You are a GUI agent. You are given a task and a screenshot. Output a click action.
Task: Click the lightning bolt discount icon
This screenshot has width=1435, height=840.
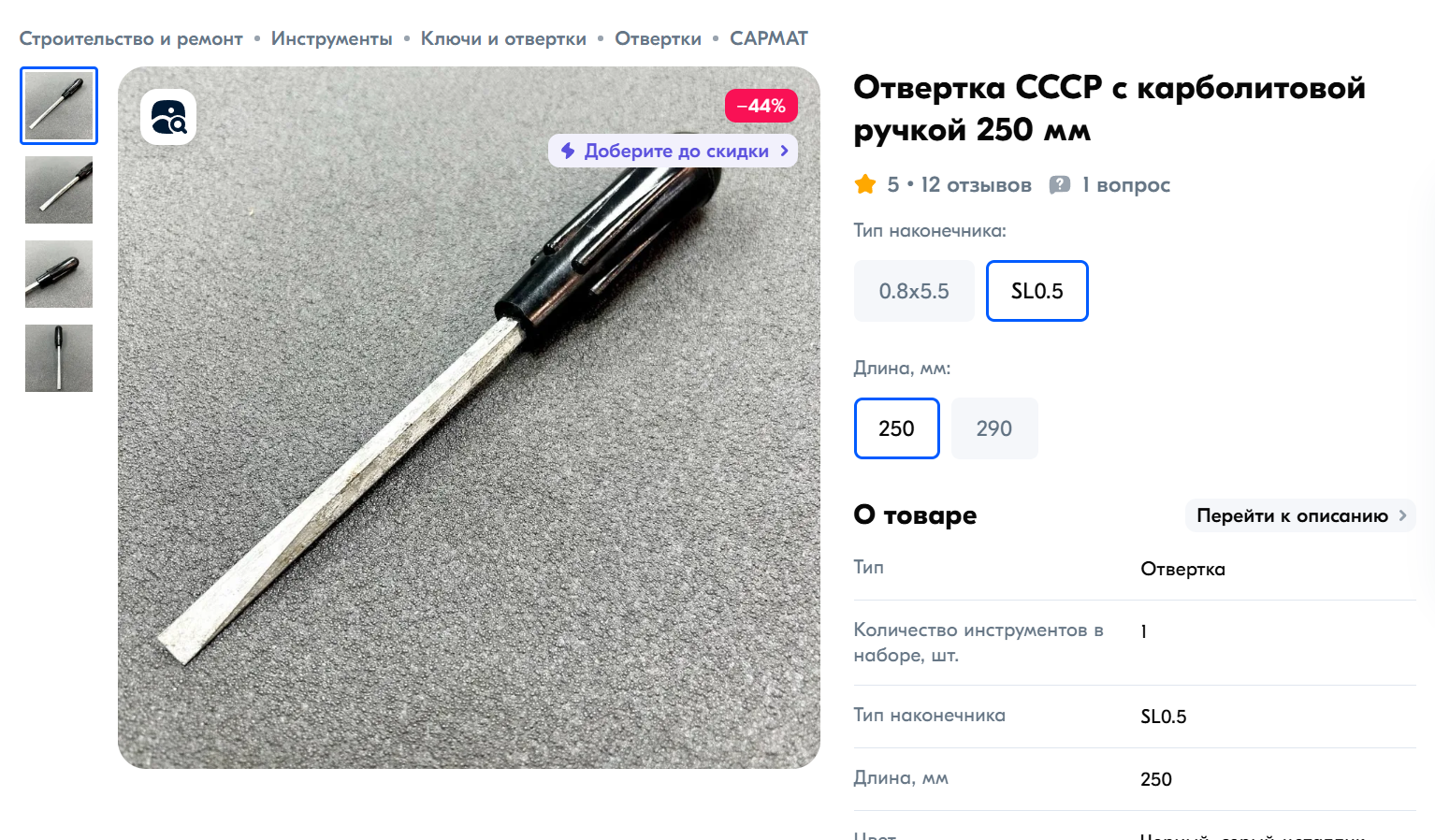tap(568, 151)
